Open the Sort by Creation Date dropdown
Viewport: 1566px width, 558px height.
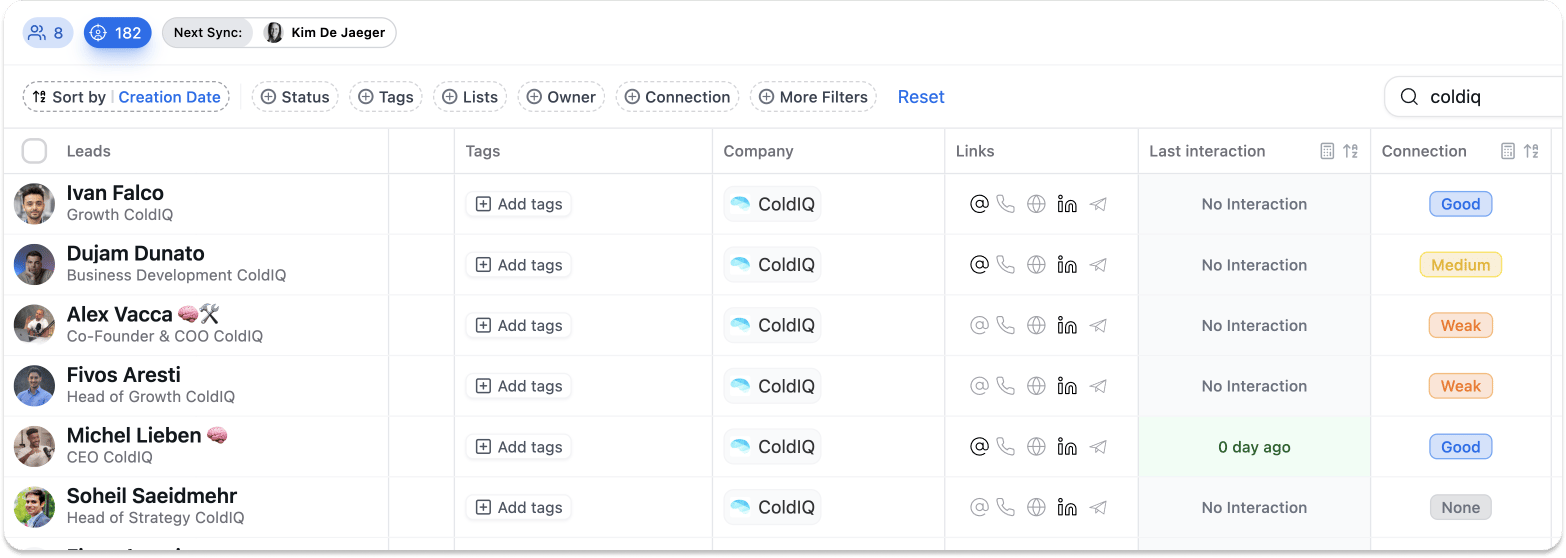[126, 97]
